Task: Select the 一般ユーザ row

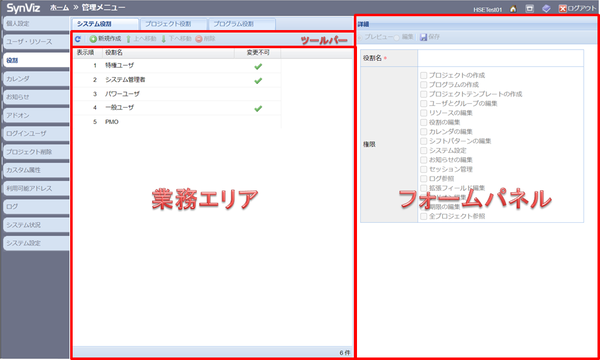Action: coord(177,108)
